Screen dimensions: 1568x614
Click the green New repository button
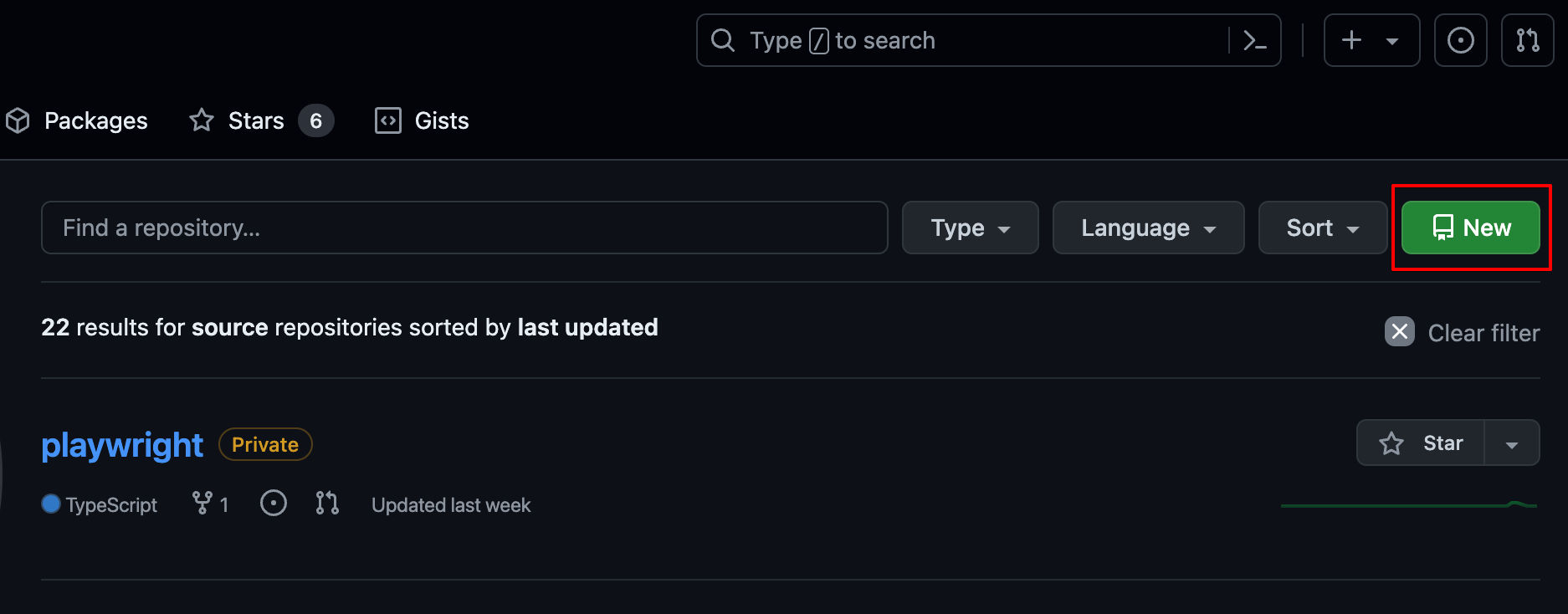(x=1470, y=228)
